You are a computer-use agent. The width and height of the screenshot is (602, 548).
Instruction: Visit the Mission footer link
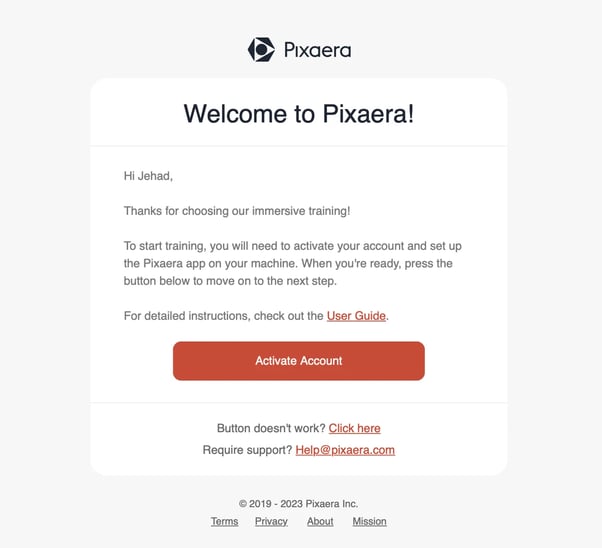click(369, 521)
